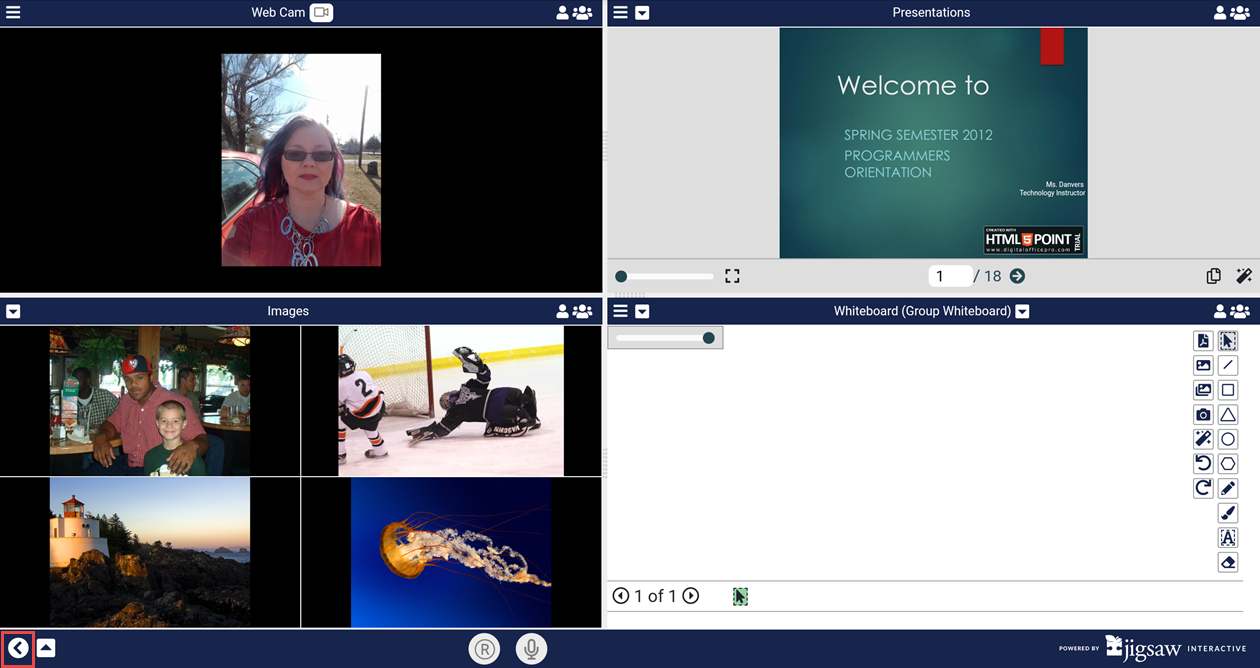Toggle the Web Cam video camera
Screen dimensions: 1260x668
click(x=320, y=13)
